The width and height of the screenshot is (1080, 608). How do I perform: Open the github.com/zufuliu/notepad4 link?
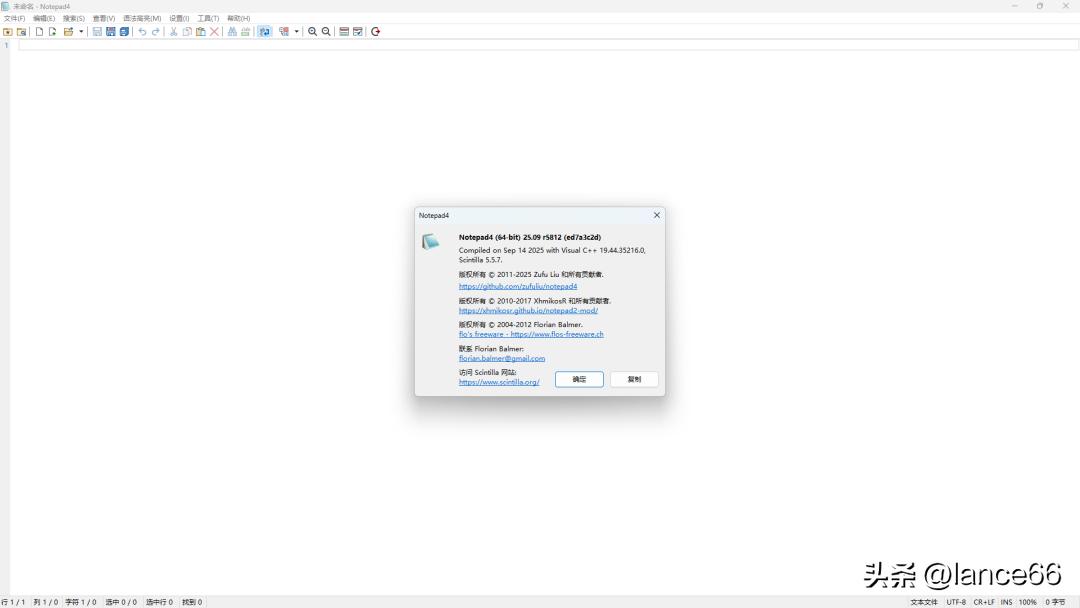518,286
